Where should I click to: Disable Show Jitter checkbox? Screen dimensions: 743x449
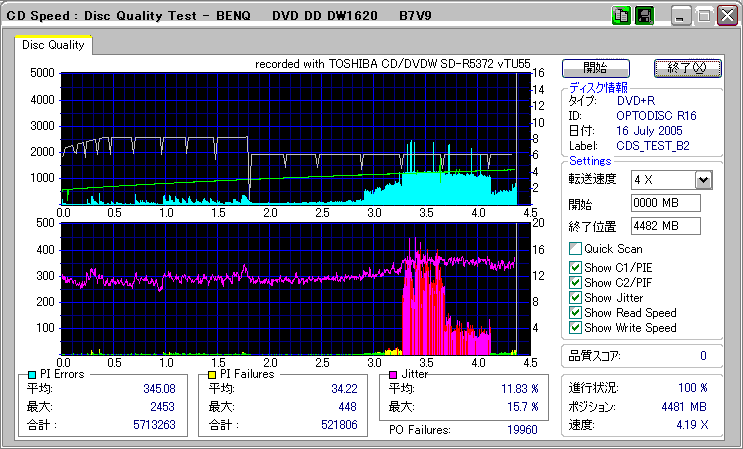coord(575,298)
